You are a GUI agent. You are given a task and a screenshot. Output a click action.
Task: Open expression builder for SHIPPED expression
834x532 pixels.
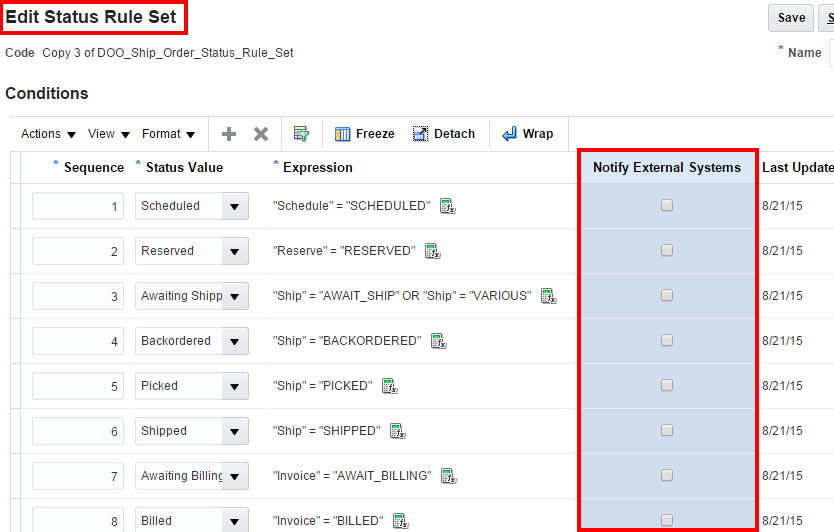(x=397, y=431)
